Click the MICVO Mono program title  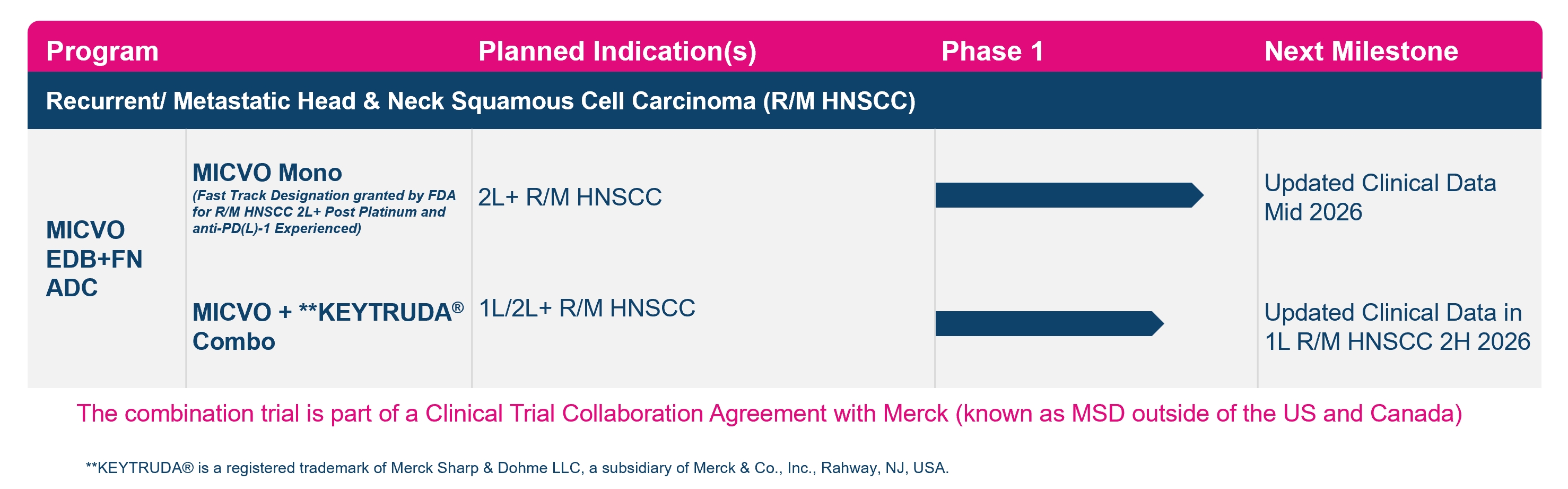(267, 173)
